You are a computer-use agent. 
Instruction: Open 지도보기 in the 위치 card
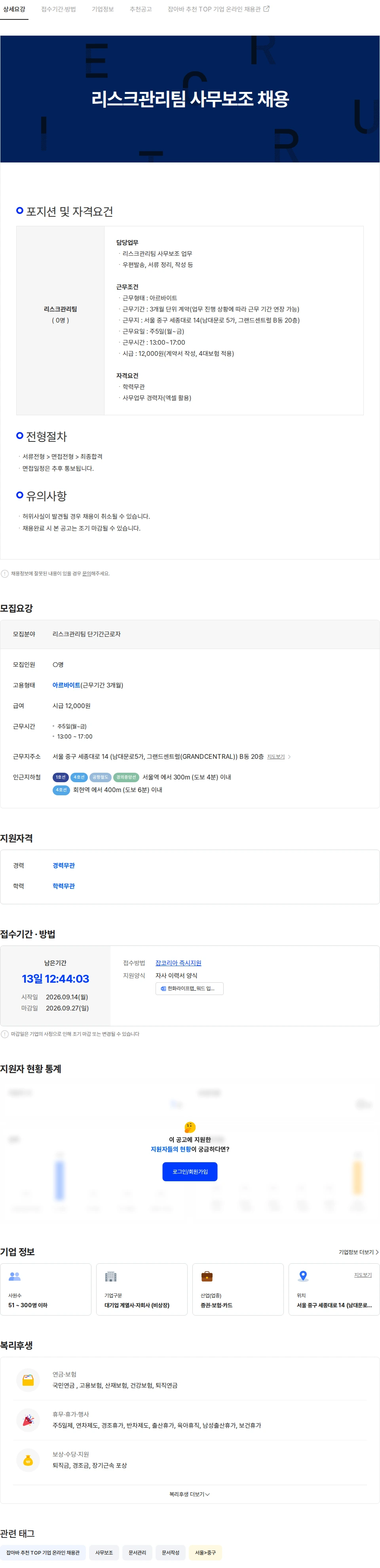tap(363, 1275)
